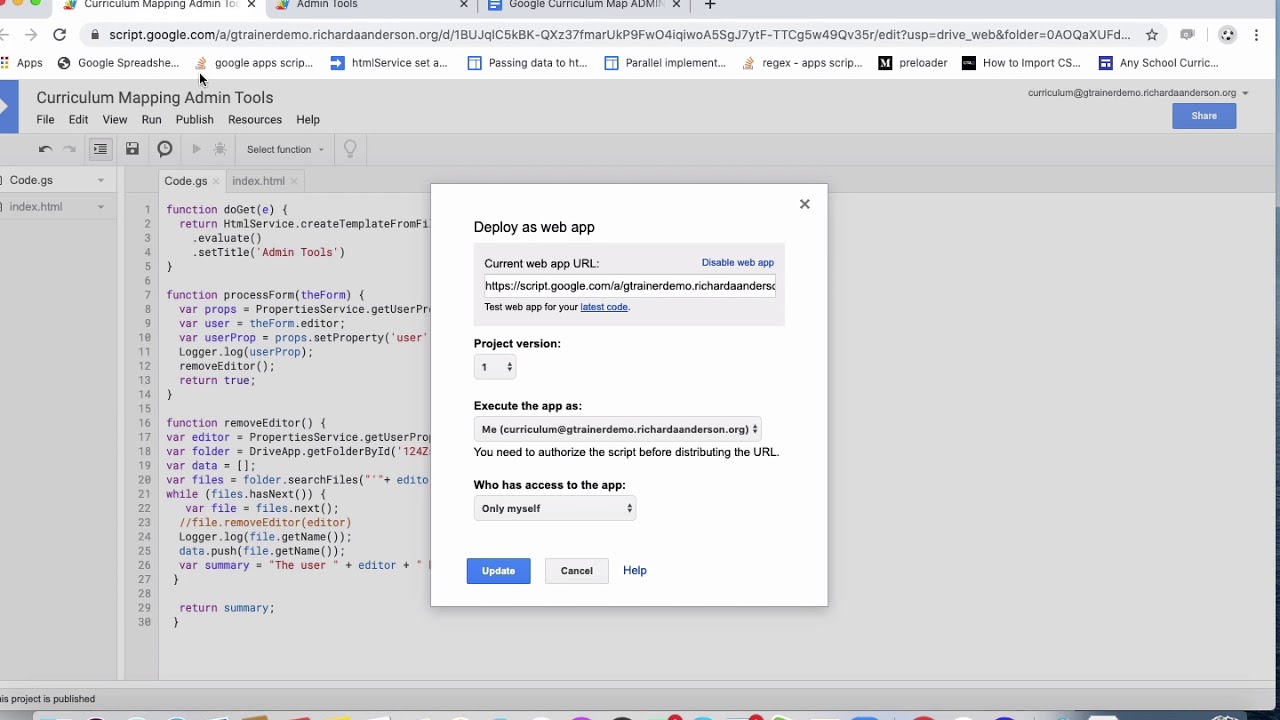Toggle indentation toolbar icon
Image resolution: width=1280 pixels, height=720 pixels.
click(x=100, y=149)
